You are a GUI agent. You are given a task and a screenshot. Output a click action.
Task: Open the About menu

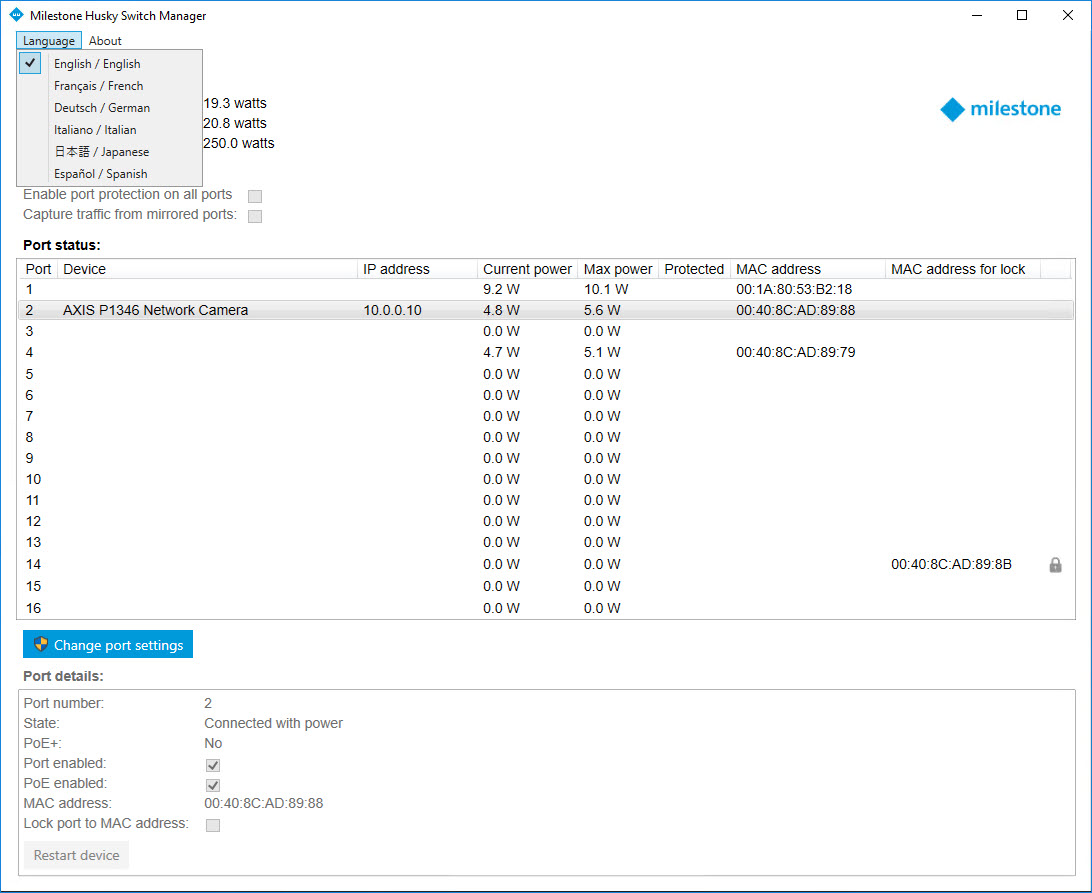[x=105, y=41]
